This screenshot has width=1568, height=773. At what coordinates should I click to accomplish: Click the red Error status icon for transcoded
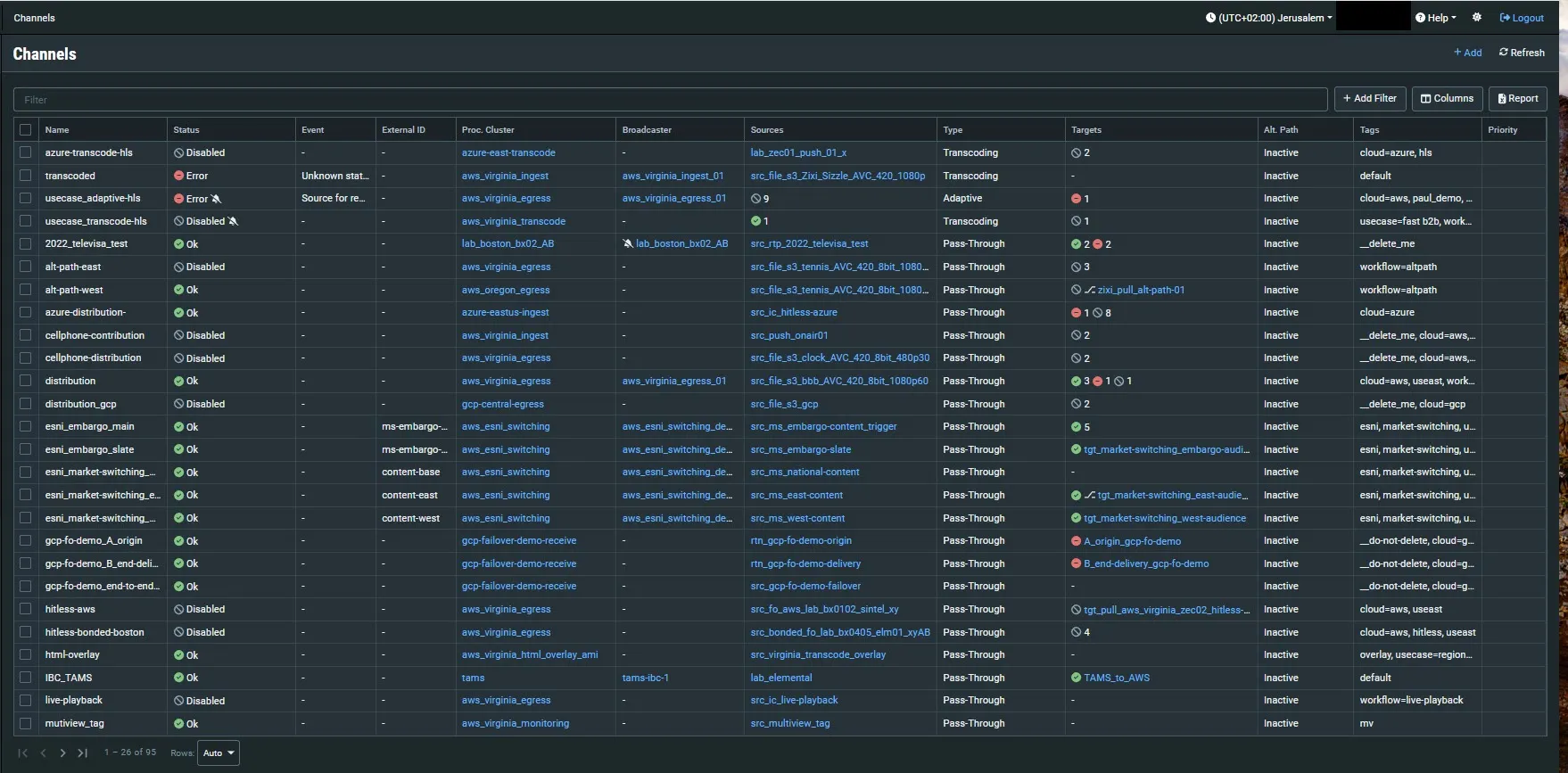tap(178, 176)
